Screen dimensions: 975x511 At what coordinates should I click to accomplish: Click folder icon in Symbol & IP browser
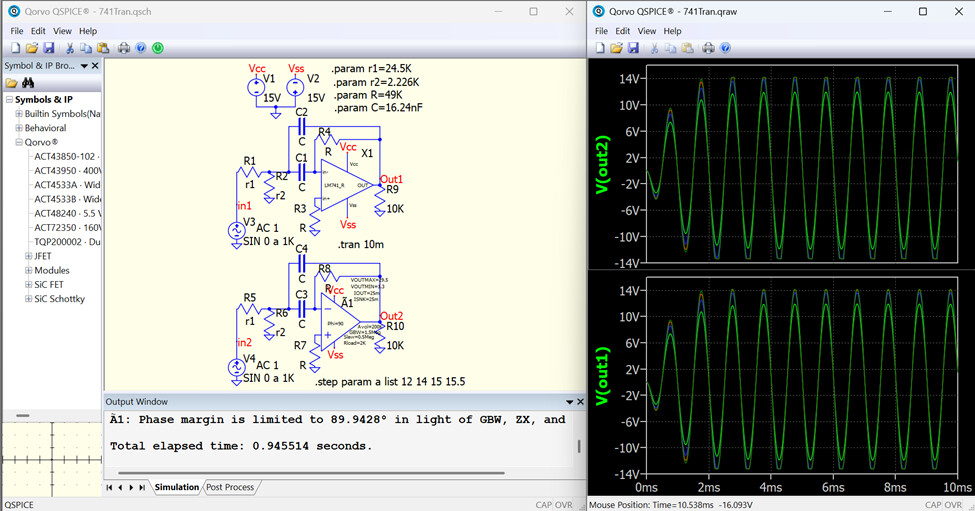pyautogui.click(x=11, y=83)
